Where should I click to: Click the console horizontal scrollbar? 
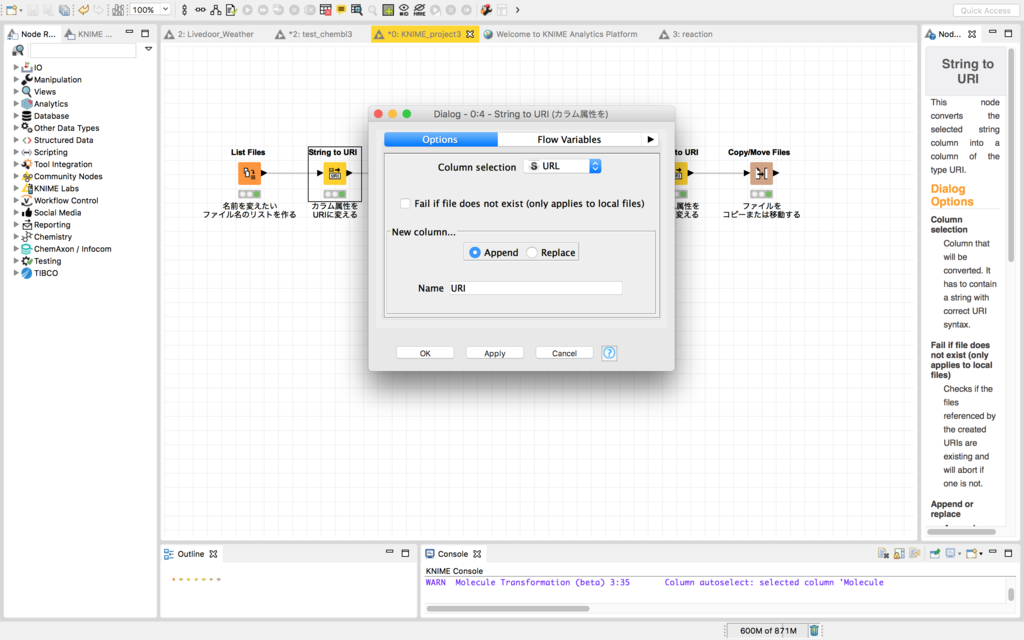point(507,609)
